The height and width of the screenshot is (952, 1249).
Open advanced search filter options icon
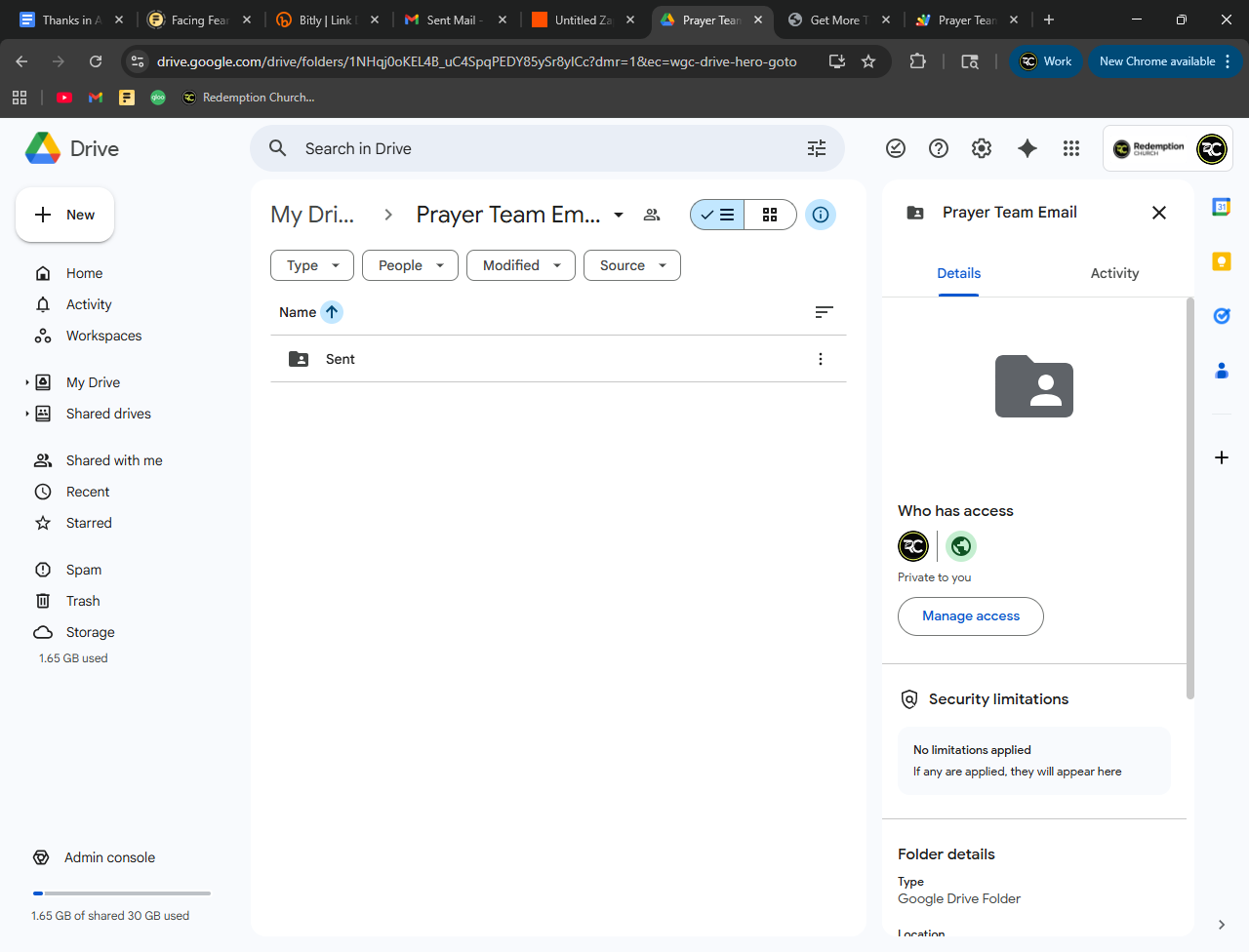coord(817,148)
